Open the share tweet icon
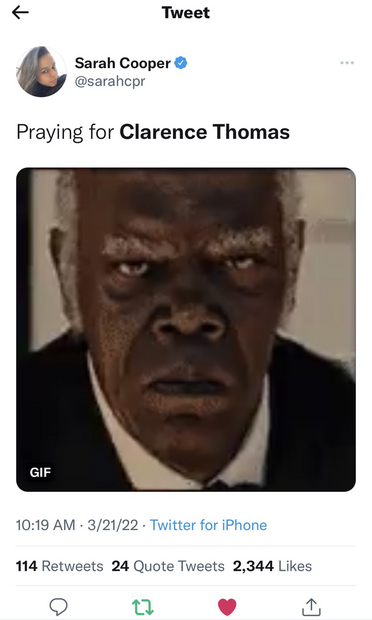This screenshot has width=372, height=620. (x=311, y=607)
